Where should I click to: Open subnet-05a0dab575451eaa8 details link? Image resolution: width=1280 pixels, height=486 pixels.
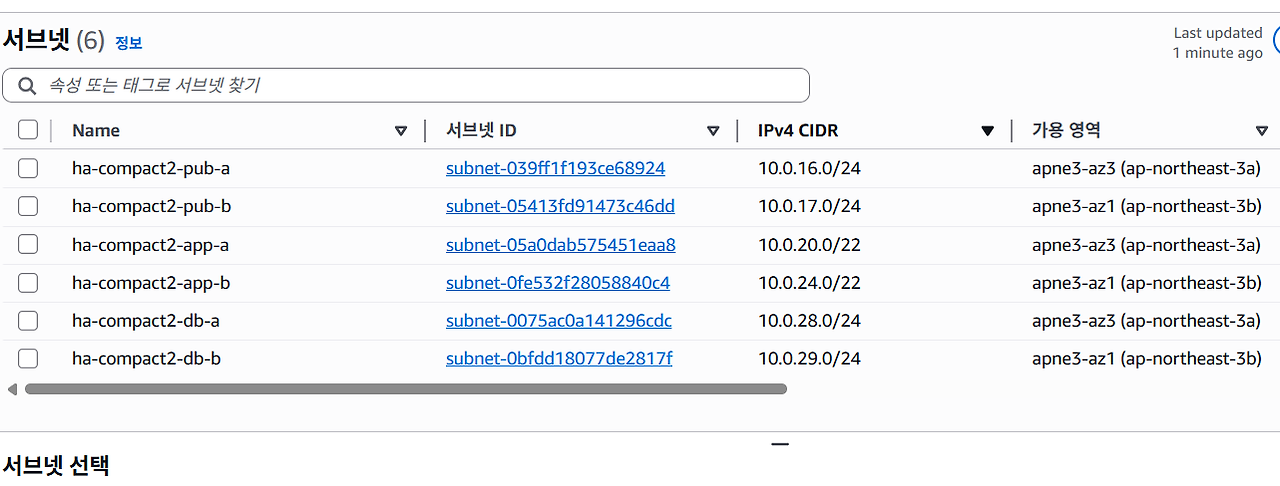(560, 245)
